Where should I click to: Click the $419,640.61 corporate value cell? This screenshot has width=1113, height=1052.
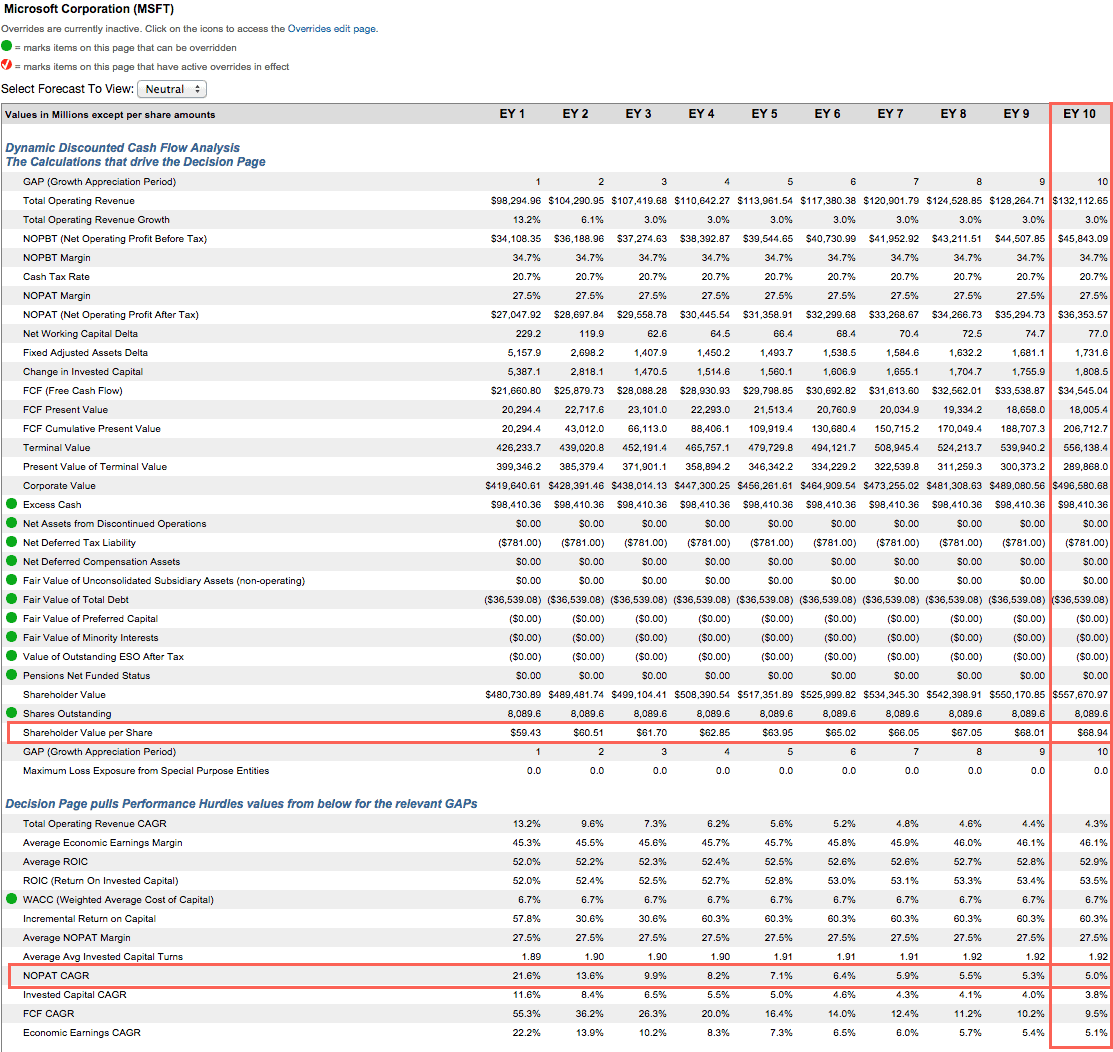(512, 486)
